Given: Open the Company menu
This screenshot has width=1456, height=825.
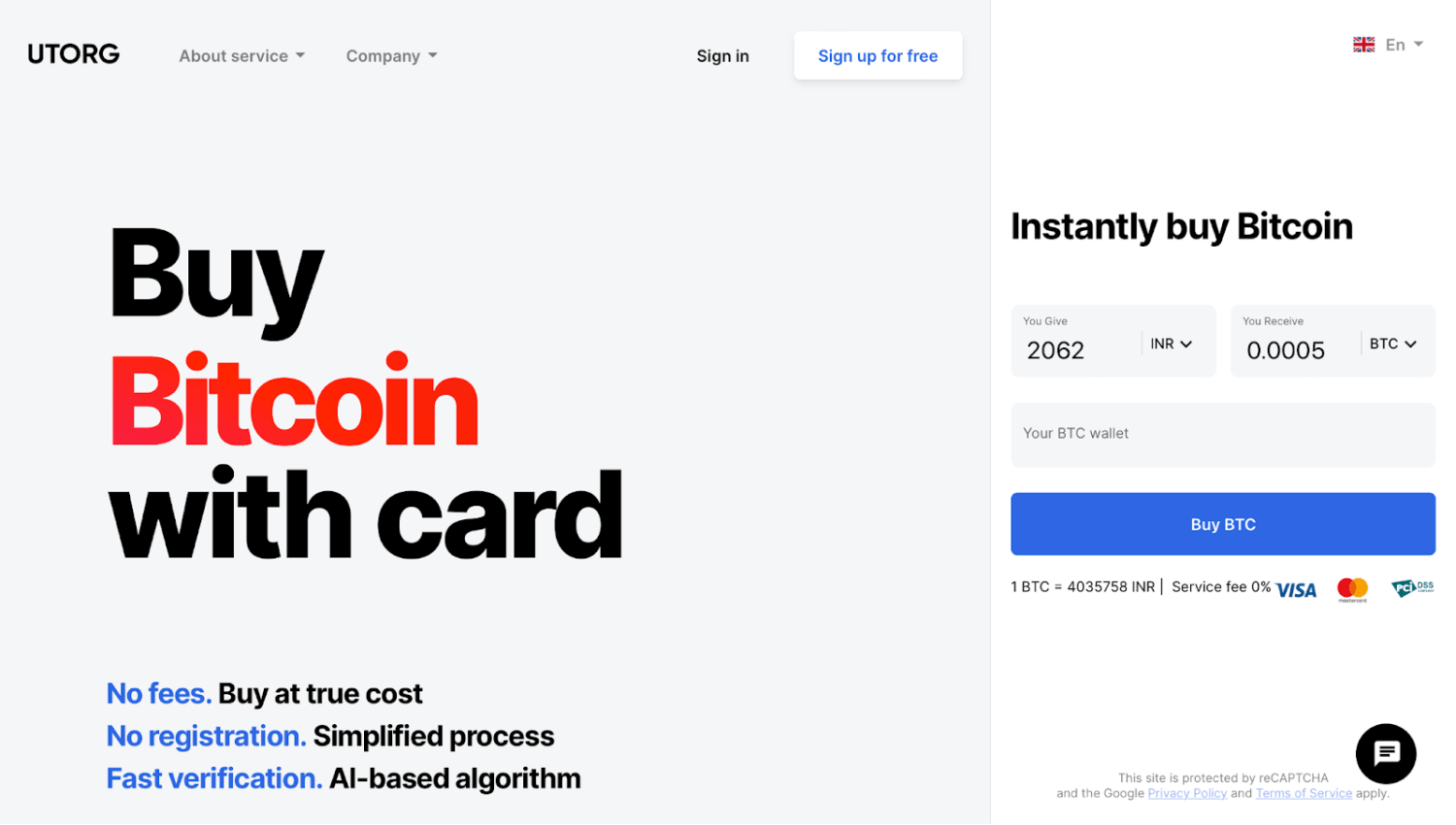Looking at the screenshot, I should (390, 55).
